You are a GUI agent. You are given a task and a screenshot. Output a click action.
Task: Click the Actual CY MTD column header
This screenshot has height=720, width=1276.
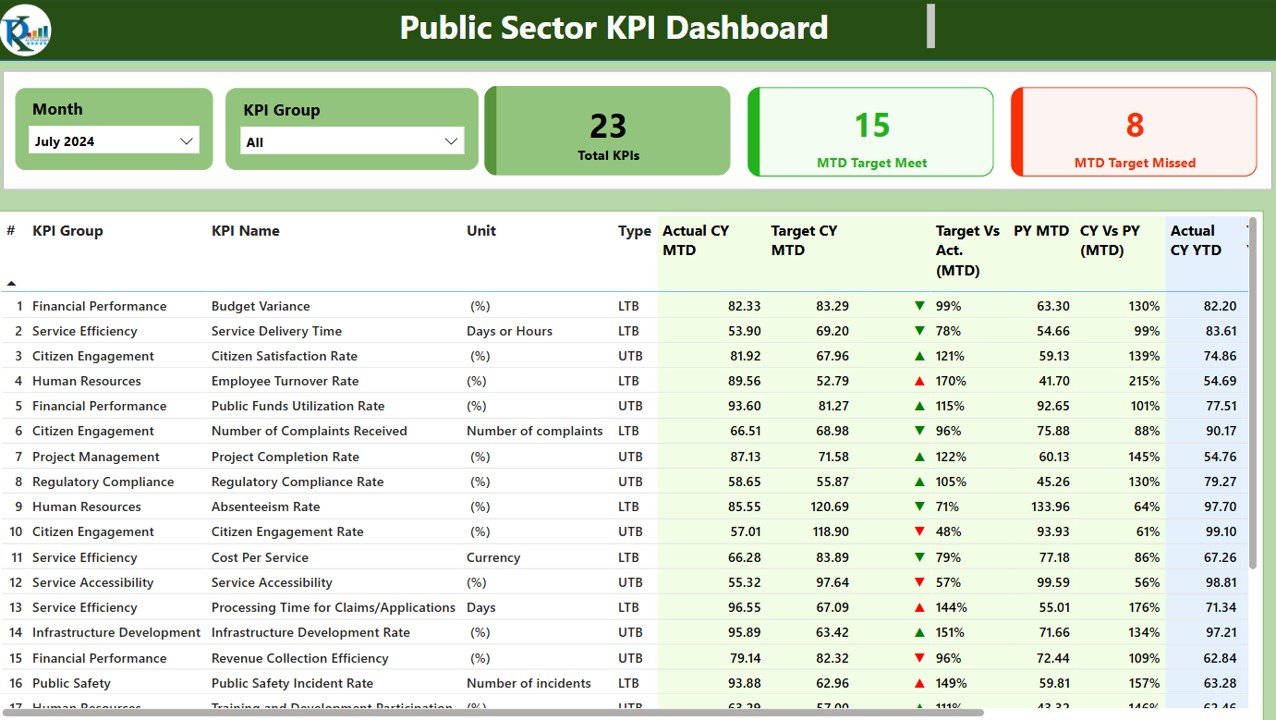[x=695, y=240]
